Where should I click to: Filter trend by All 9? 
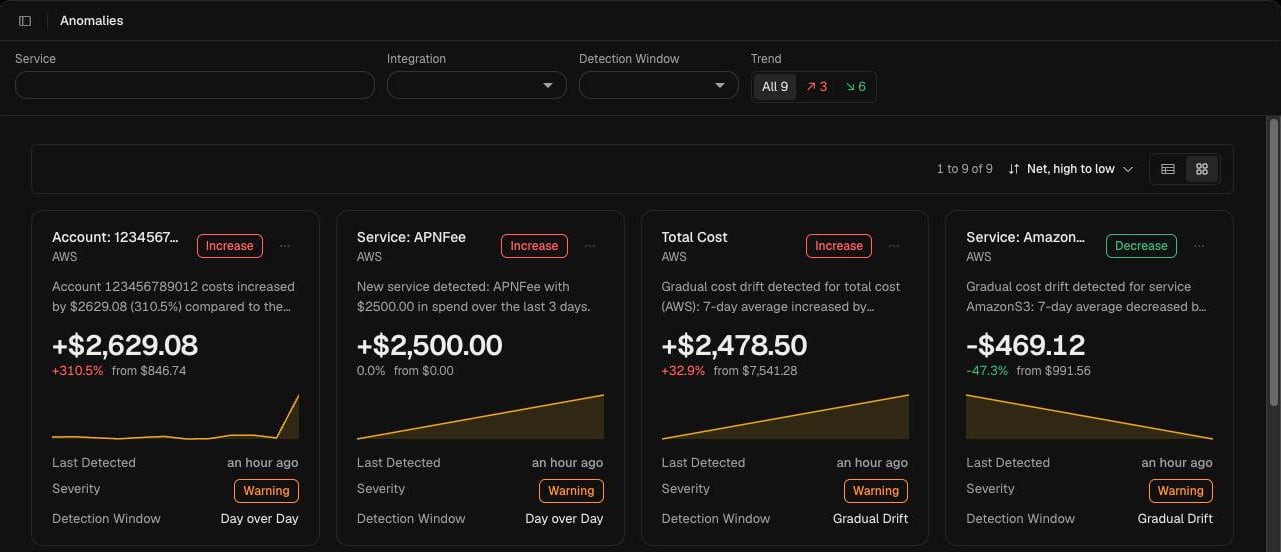pos(775,87)
